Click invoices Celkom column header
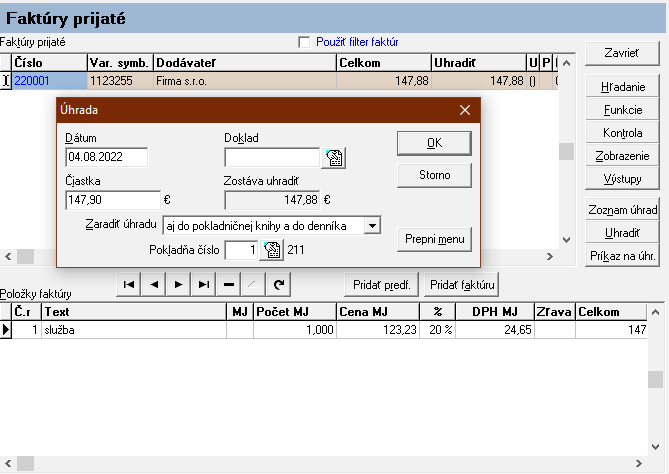The width and height of the screenshot is (669, 474). (384, 63)
